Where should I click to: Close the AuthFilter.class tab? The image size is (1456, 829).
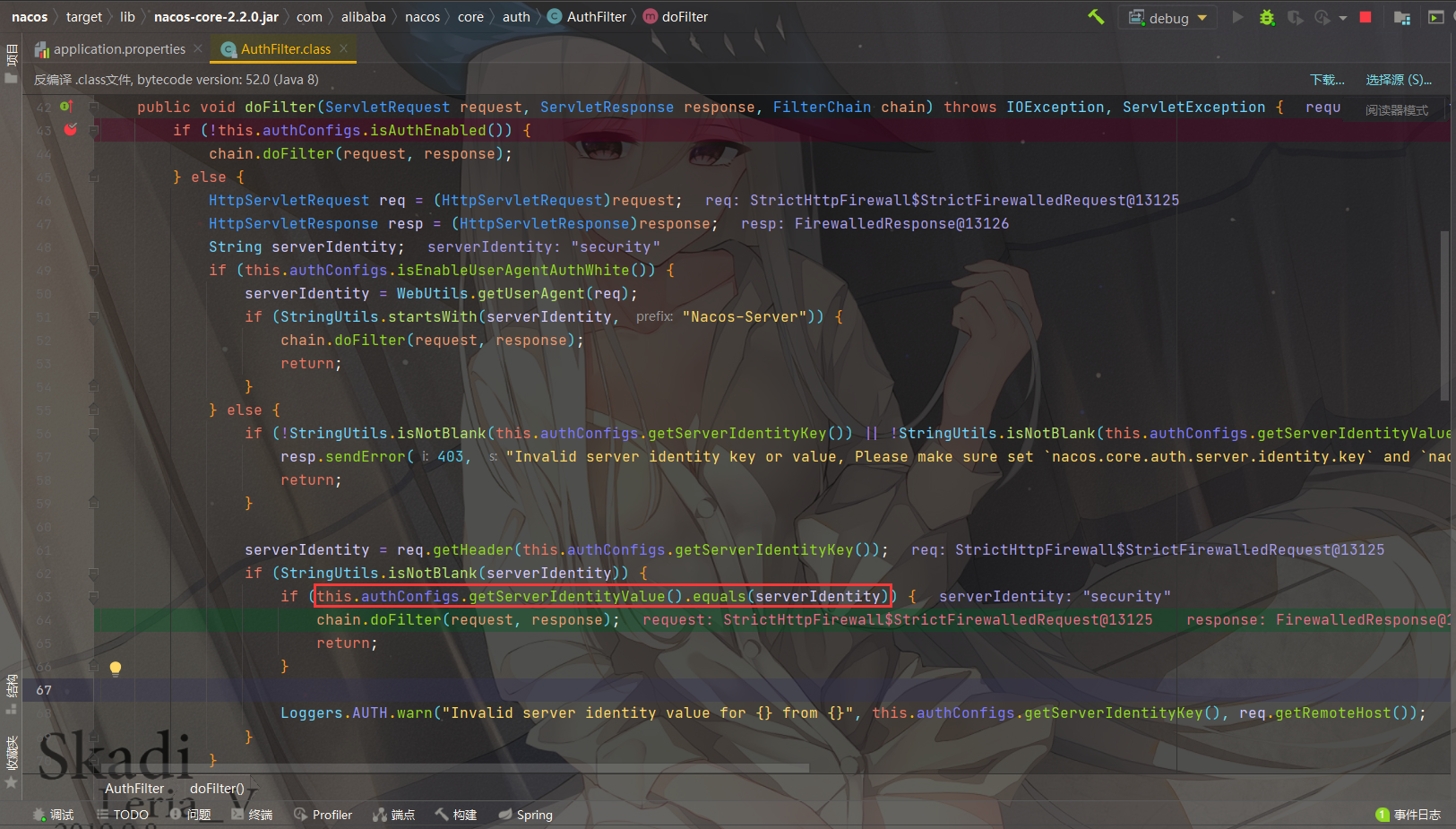[343, 48]
